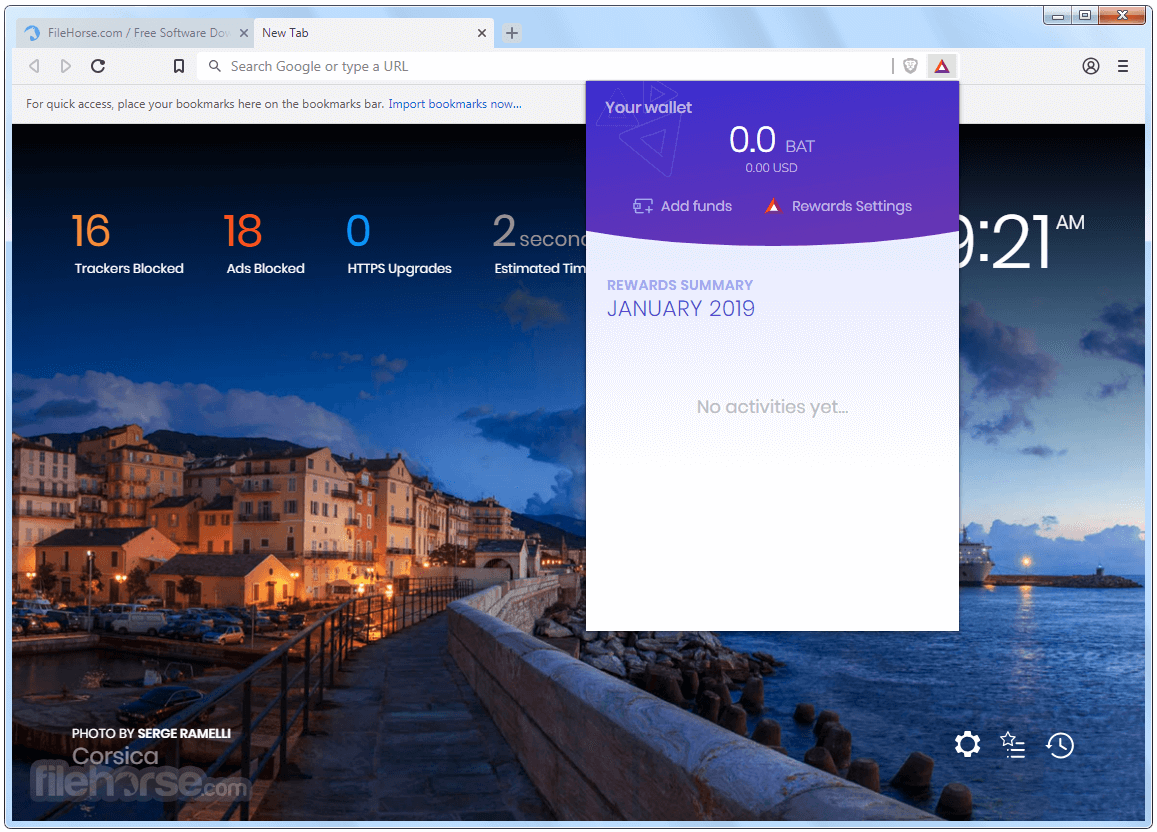Click the No activities yet message
This screenshot has height=832, width=1157.
(772, 406)
